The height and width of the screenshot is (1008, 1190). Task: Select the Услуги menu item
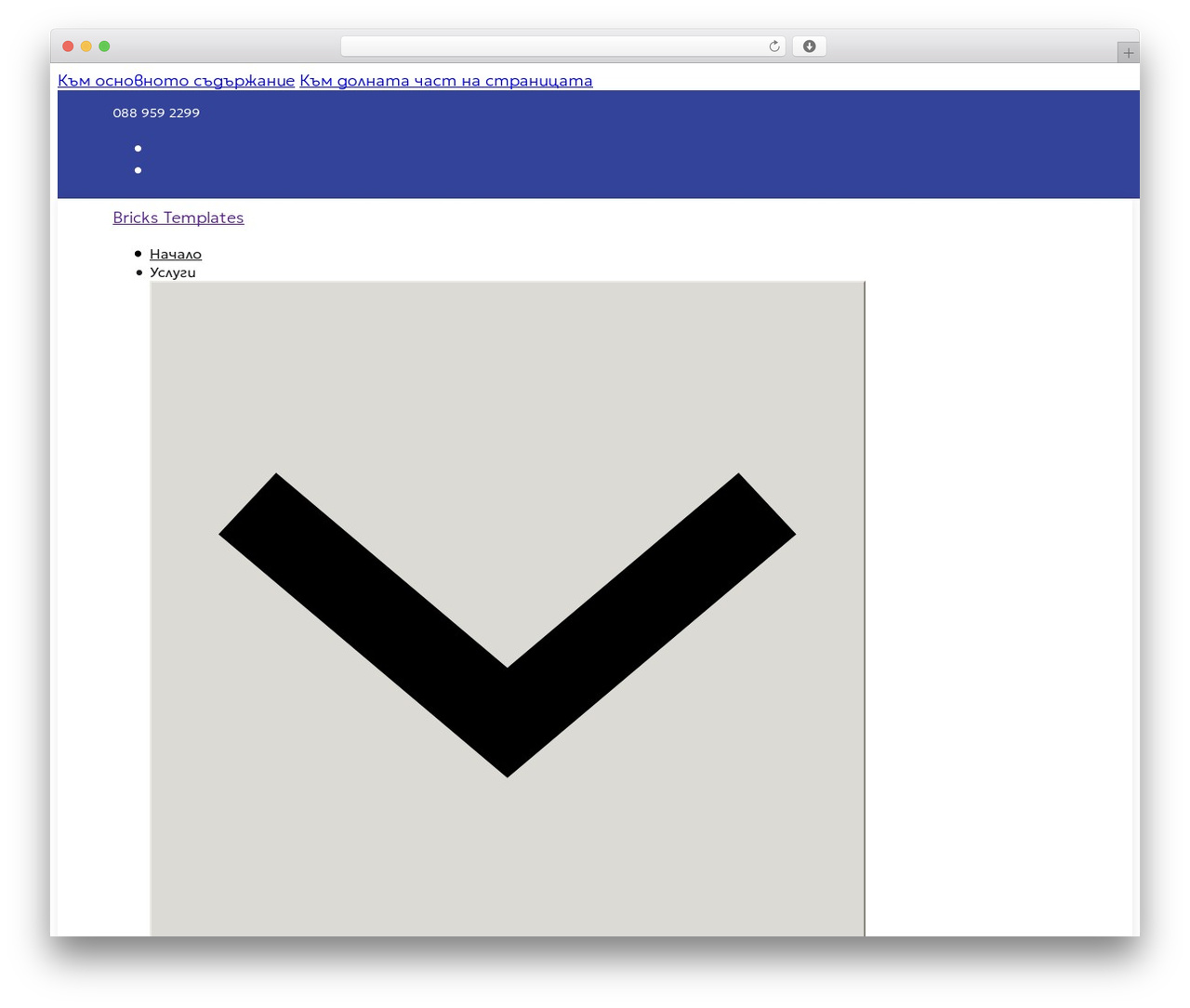(173, 272)
